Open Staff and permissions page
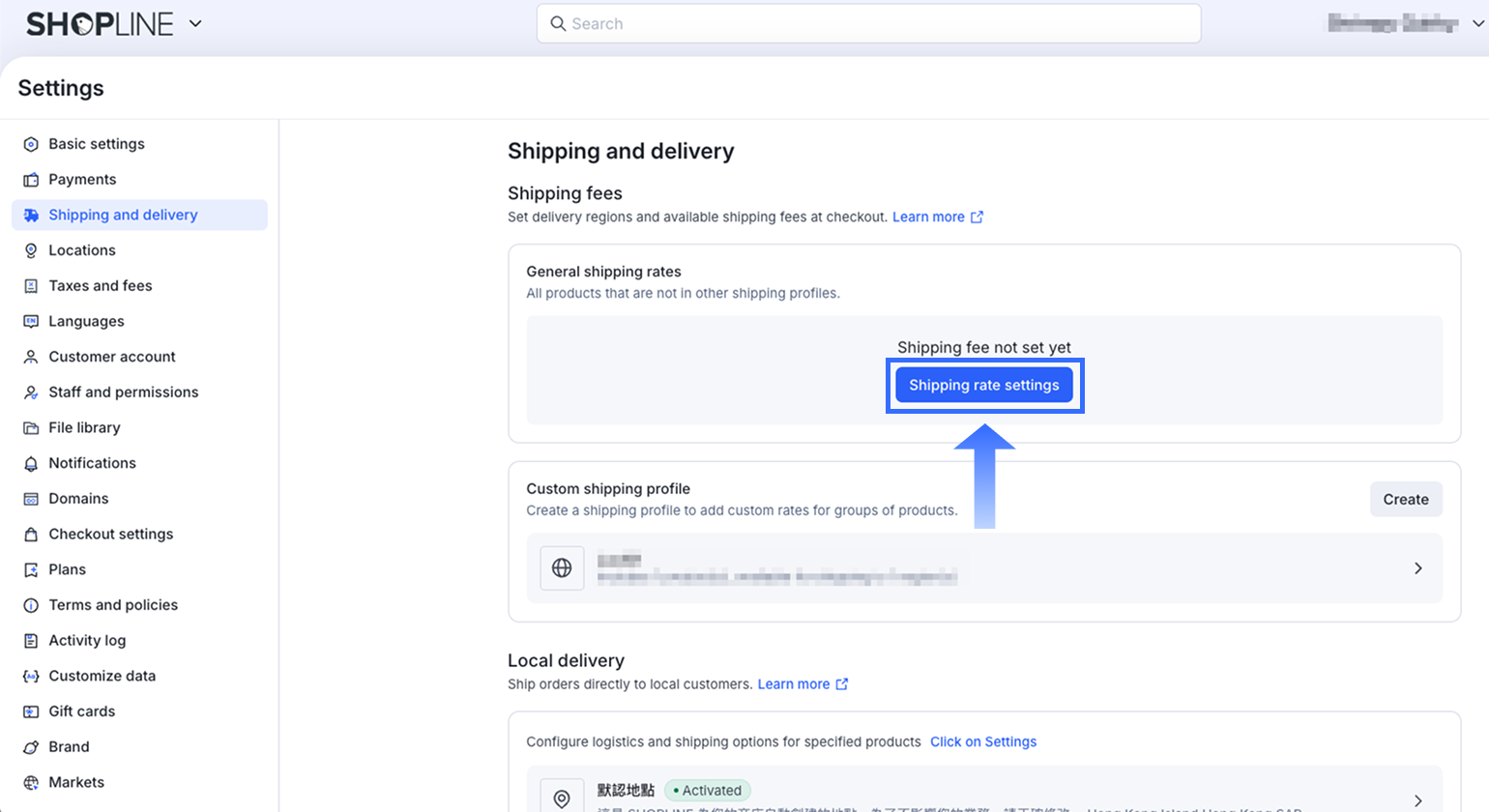 pyautogui.click(x=124, y=391)
